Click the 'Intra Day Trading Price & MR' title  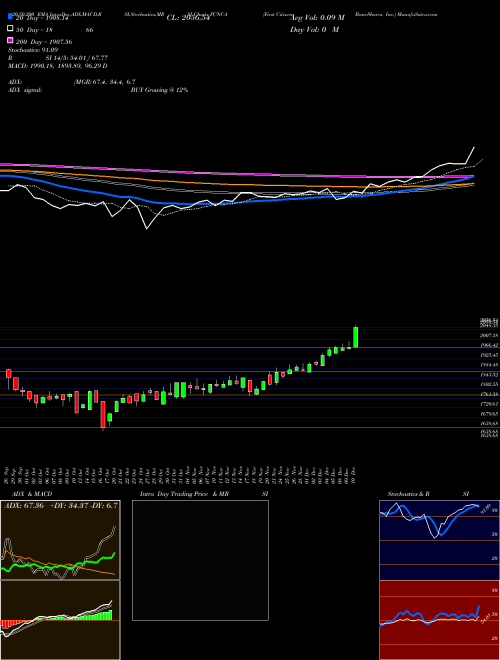click(184, 494)
